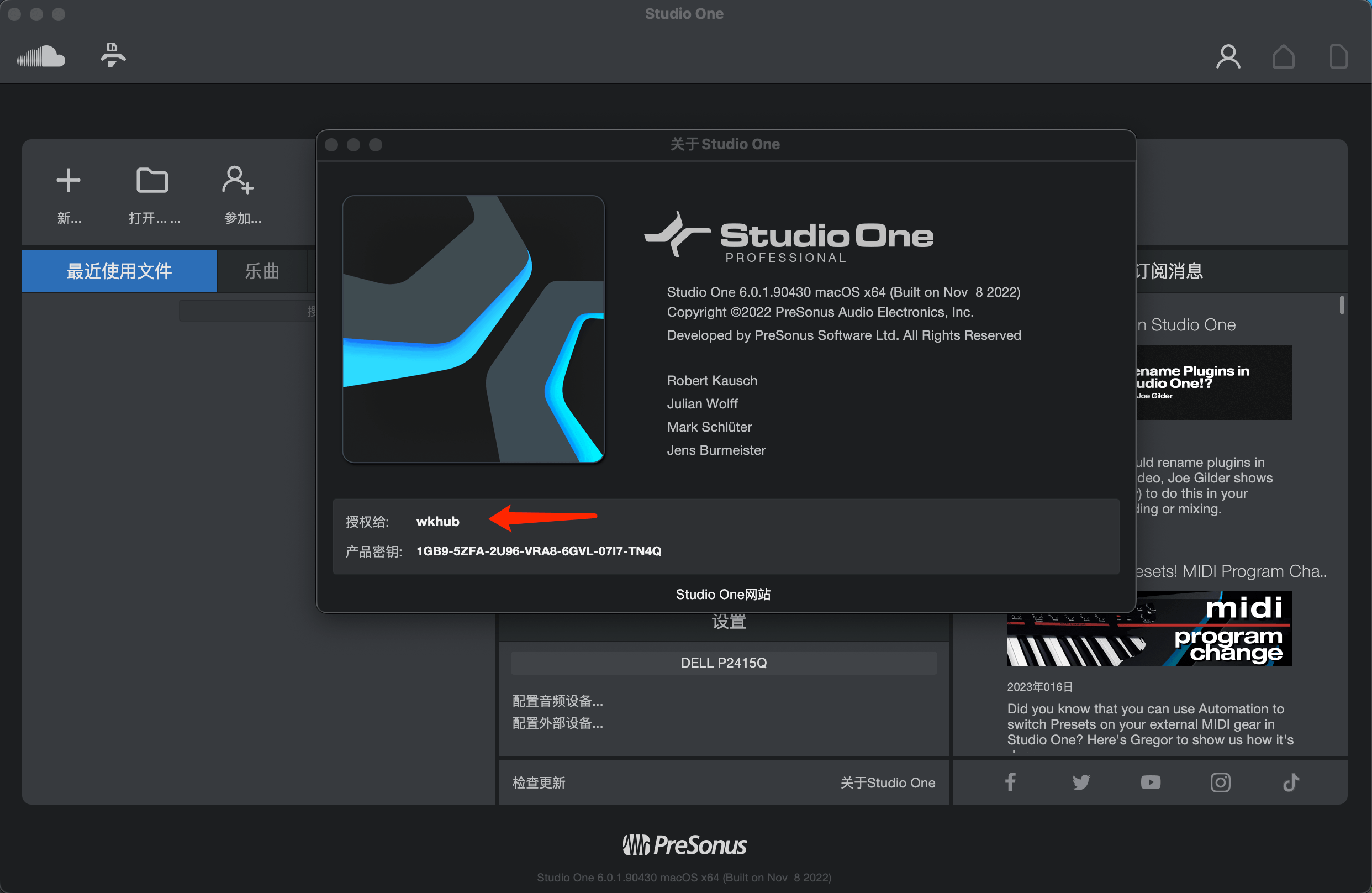The width and height of the screenshot is (1372, 893).
Task: Switch to 乐曲 tab
Action: (262, 271)
